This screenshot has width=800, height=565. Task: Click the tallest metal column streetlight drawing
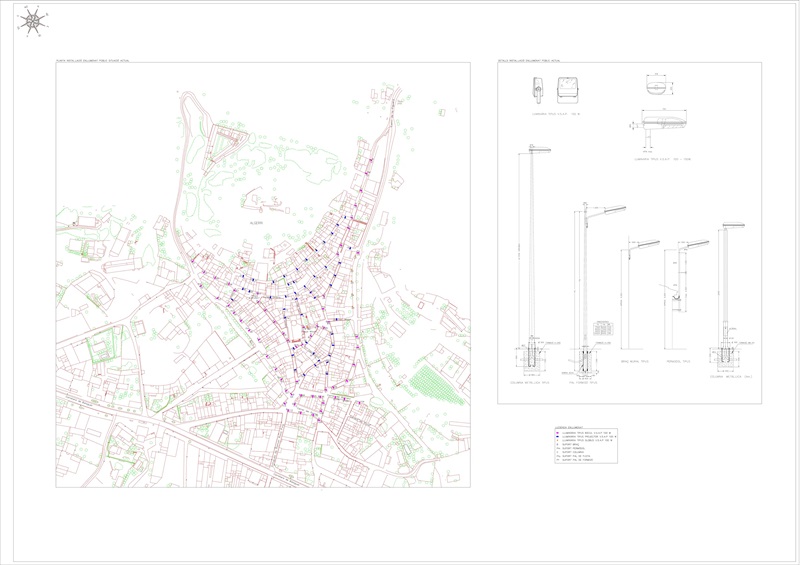530,250
